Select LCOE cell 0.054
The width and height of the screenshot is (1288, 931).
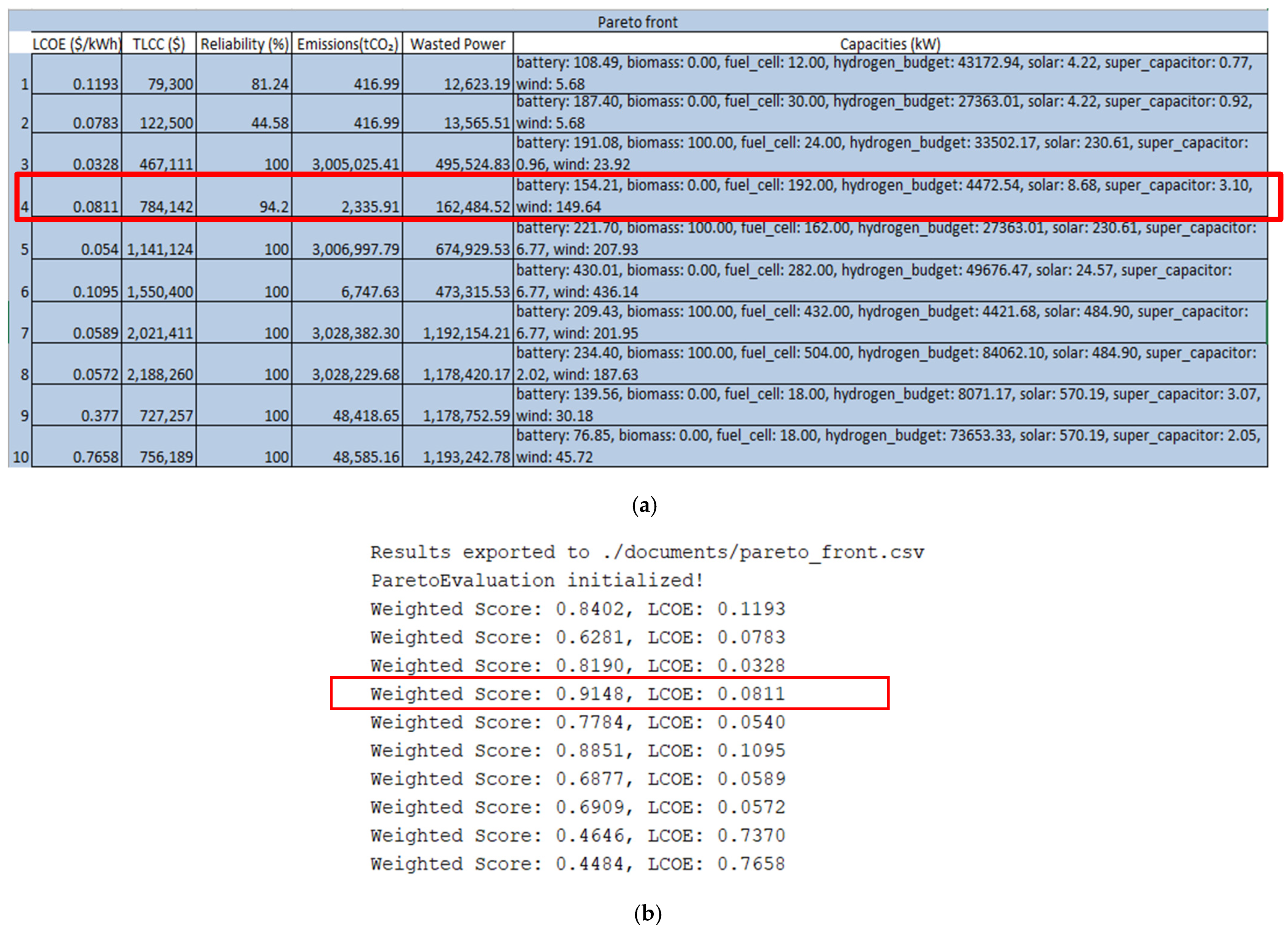(76, 239)
